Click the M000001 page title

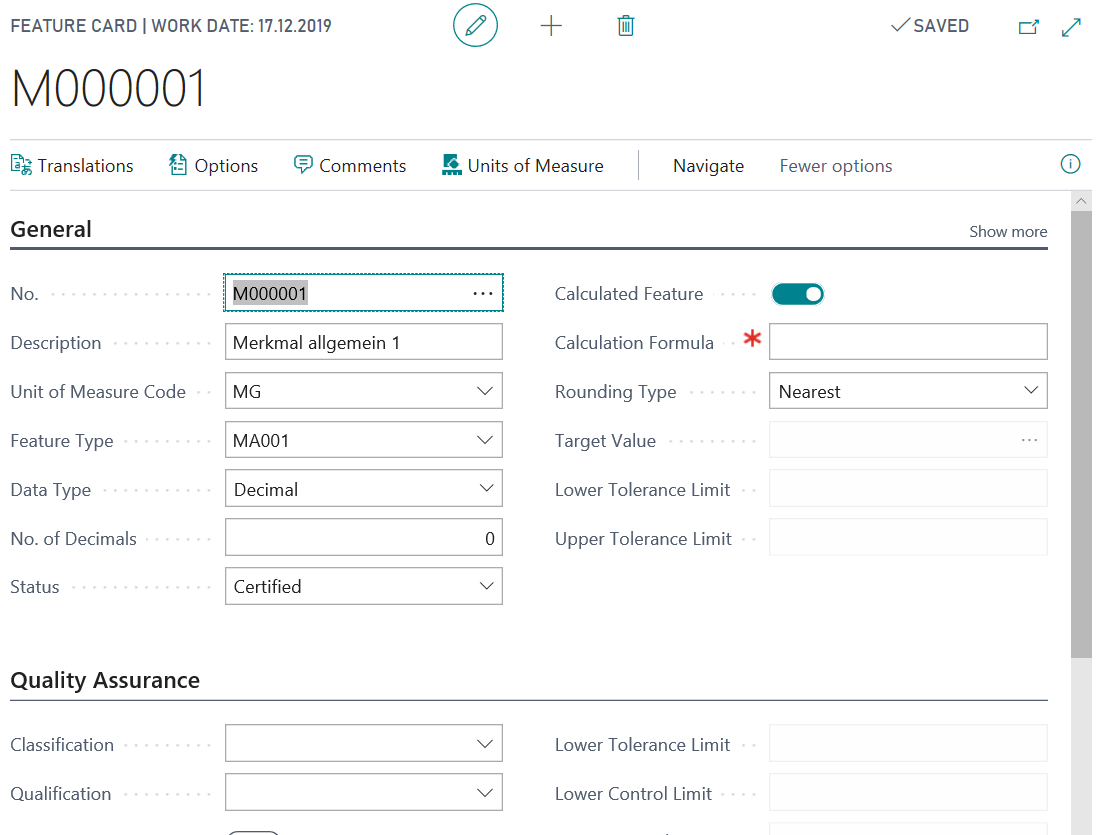109,88
